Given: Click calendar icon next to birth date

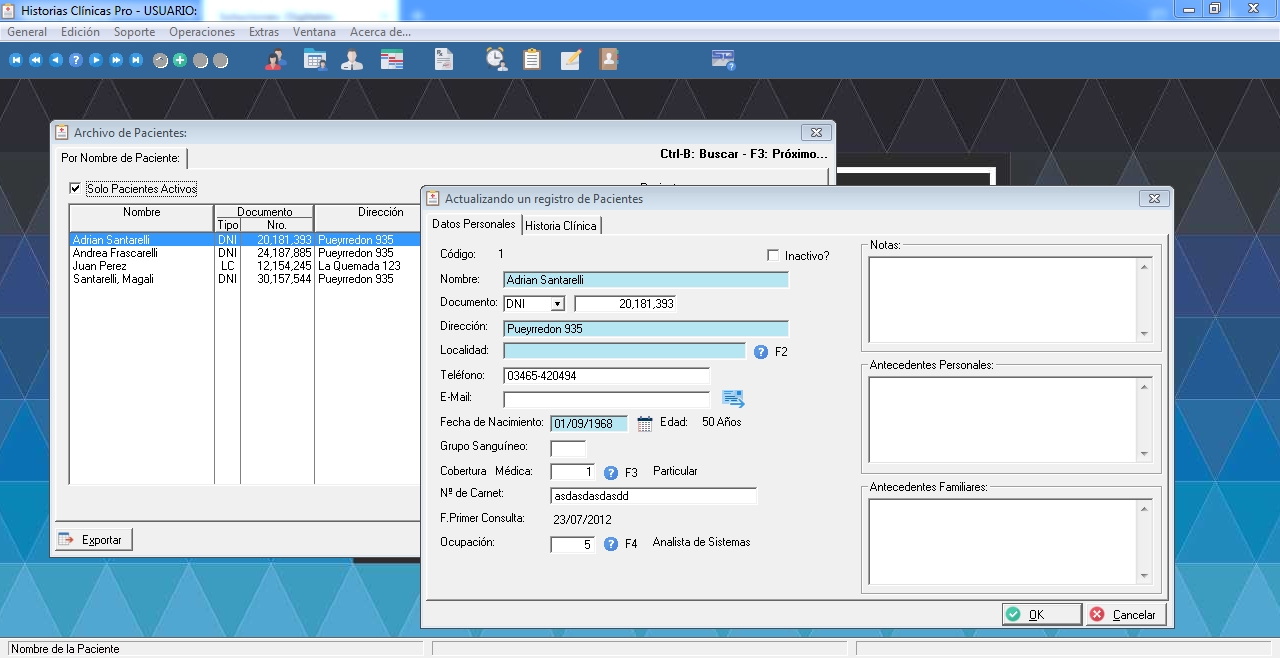Looking at the screenshot, I should tap(645, 423).
